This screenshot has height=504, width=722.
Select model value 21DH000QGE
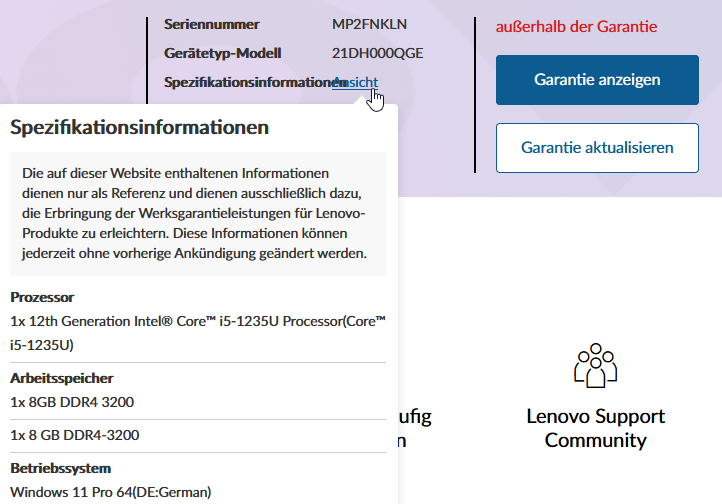(x=377, y=53)
